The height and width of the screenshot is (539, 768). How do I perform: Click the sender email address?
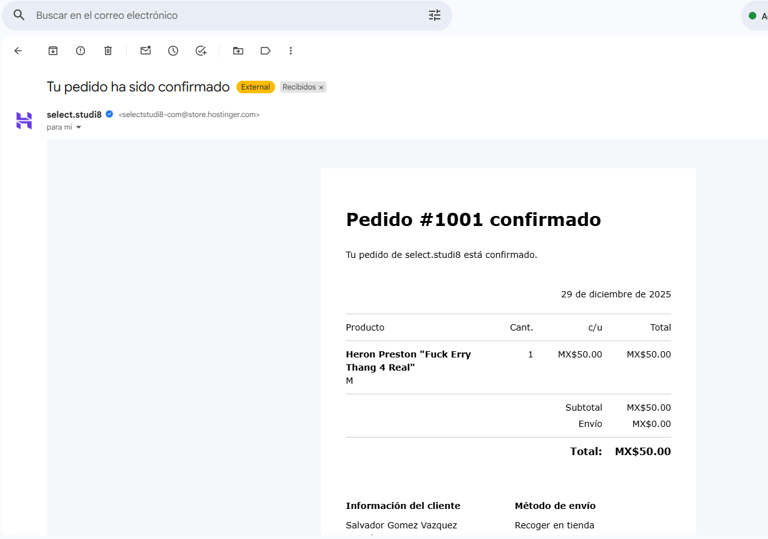pyautogui.click(x=189, y=115)
